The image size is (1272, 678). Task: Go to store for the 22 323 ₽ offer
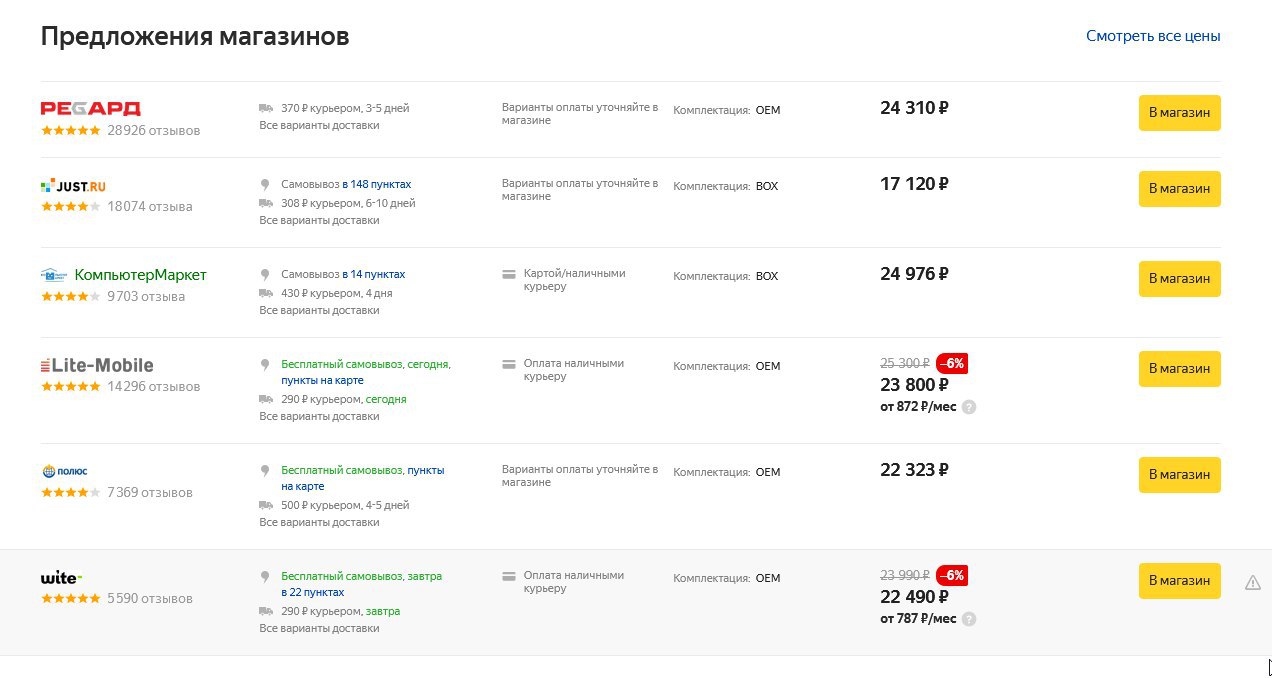pyautogui.click(x=1180, y=475)
